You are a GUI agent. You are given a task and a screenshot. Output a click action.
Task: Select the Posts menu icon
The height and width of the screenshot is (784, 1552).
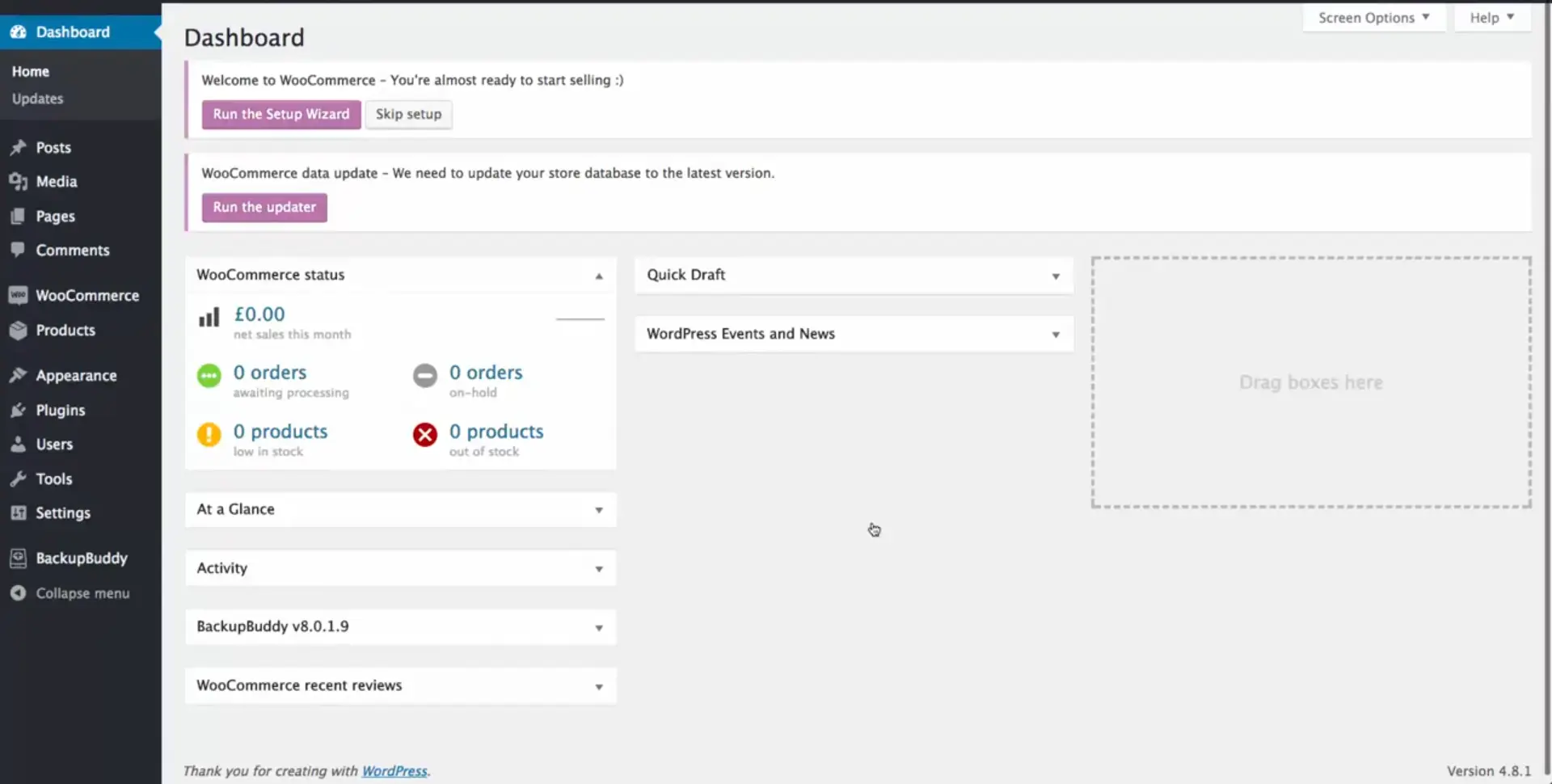coord(19,147)
